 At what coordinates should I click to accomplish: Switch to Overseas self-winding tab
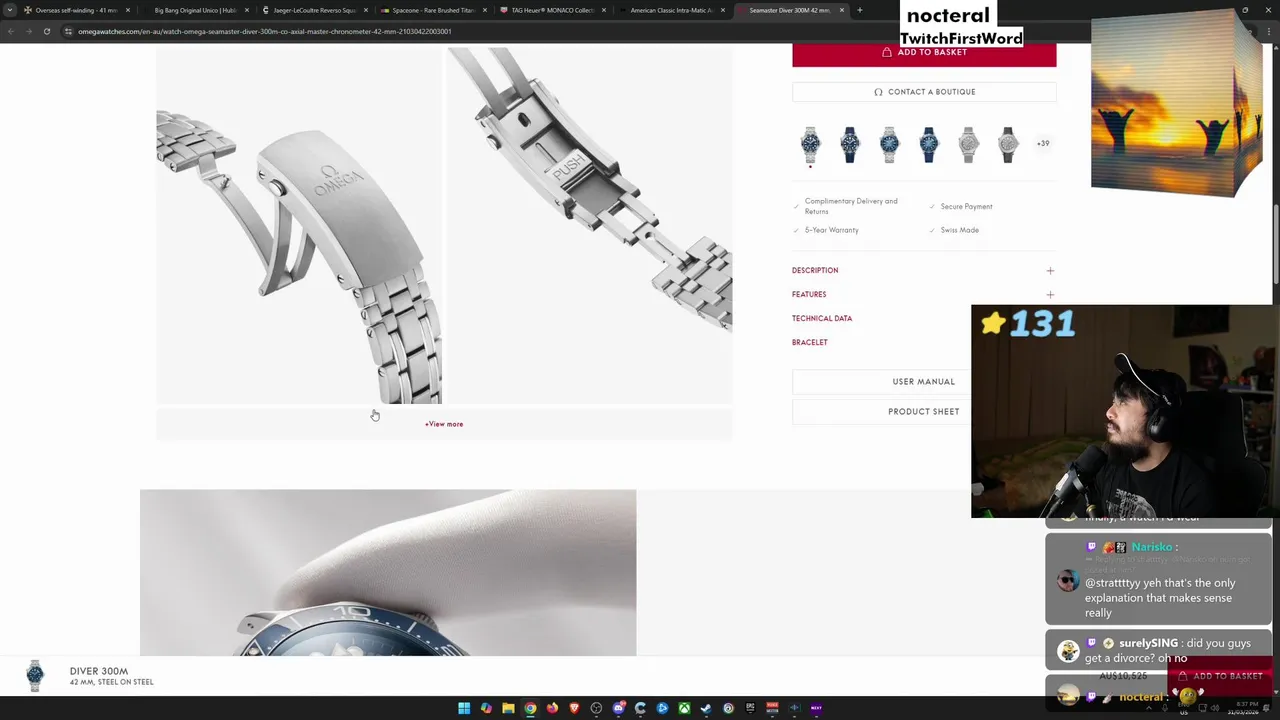(x=76, y=10)
